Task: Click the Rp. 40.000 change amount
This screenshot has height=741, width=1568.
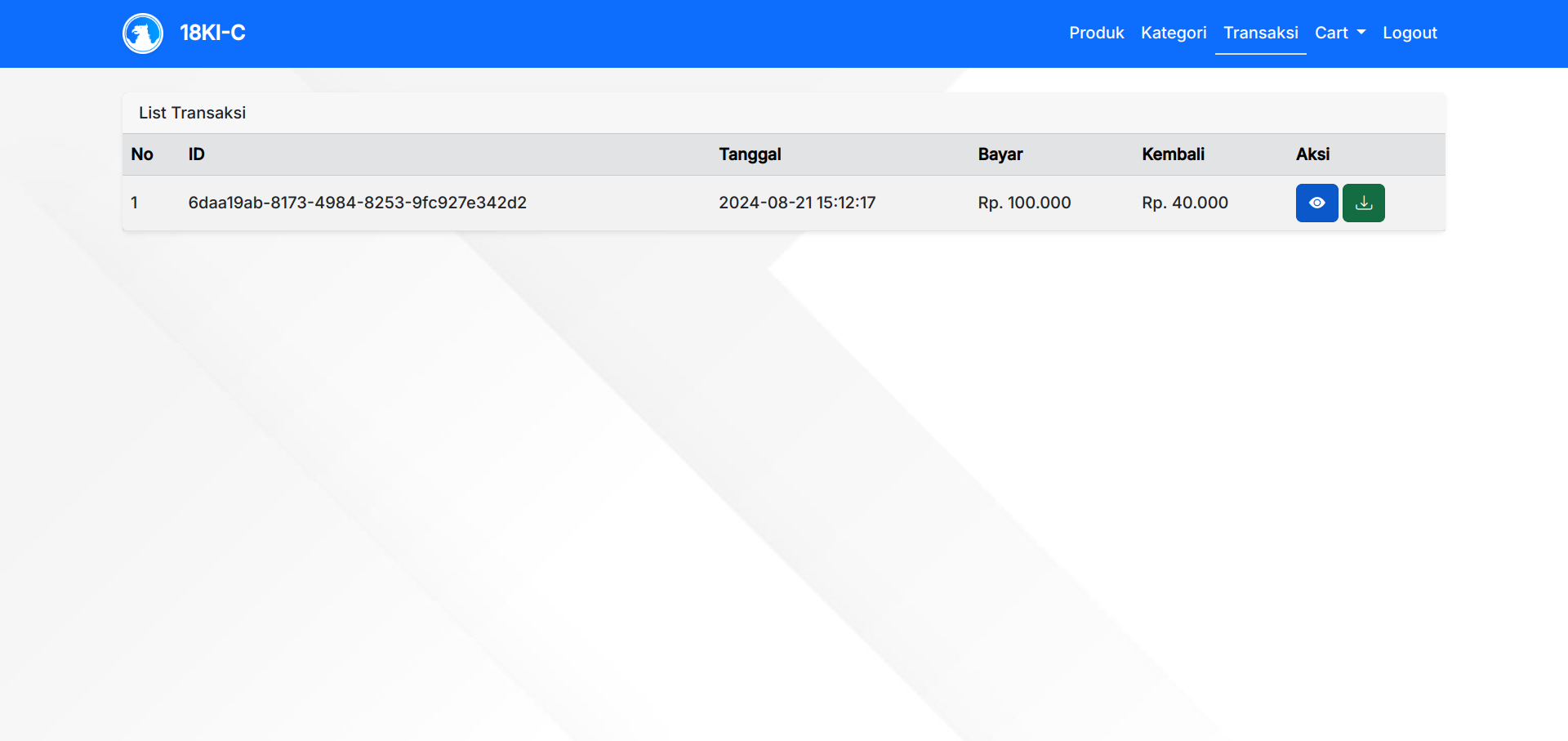Action: 1184,203
